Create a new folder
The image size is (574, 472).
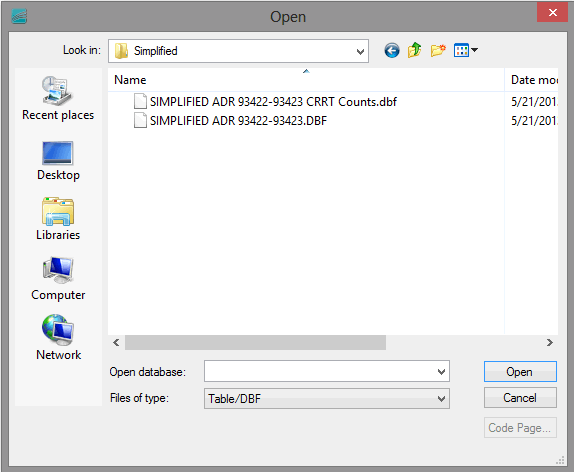(438, 50)
